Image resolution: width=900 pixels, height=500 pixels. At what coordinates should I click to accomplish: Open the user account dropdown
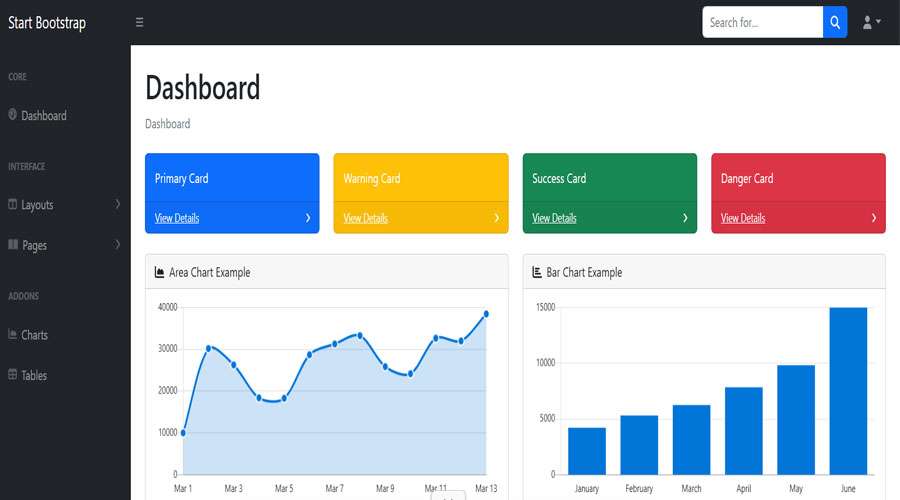click(871, 22)
